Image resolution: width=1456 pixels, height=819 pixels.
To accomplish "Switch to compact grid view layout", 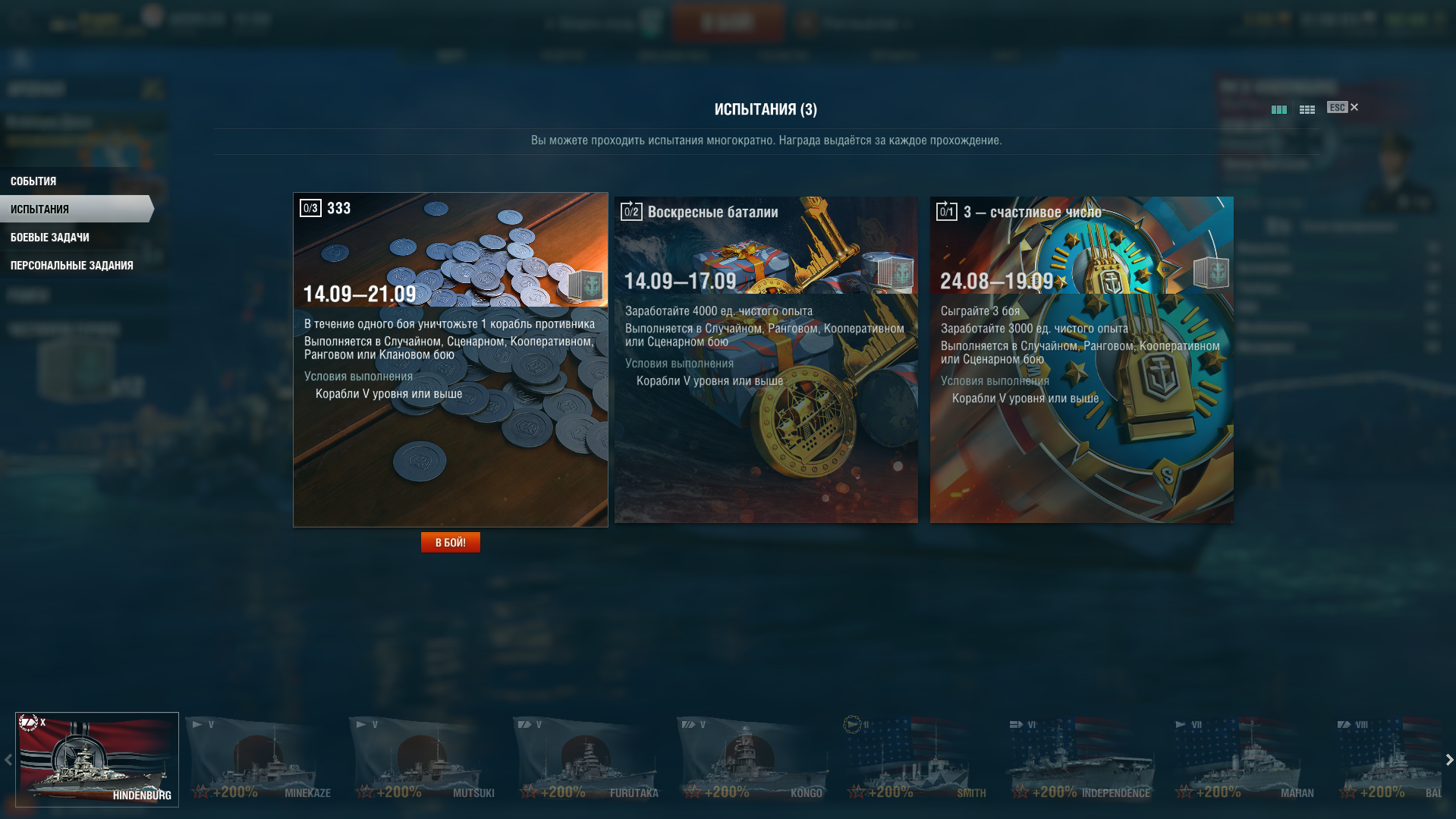I will 1307,109.
